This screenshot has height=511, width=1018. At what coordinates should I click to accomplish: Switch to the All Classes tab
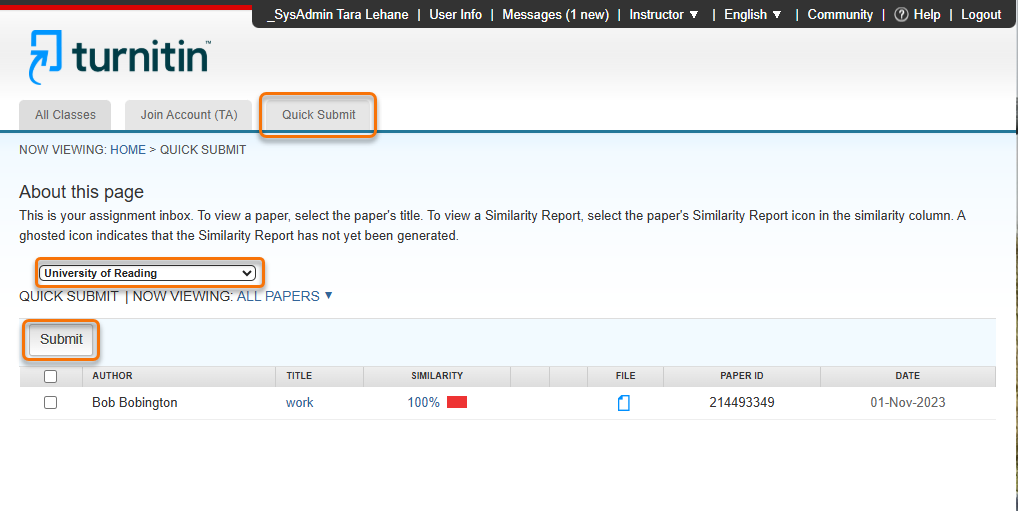pos(65,115)
